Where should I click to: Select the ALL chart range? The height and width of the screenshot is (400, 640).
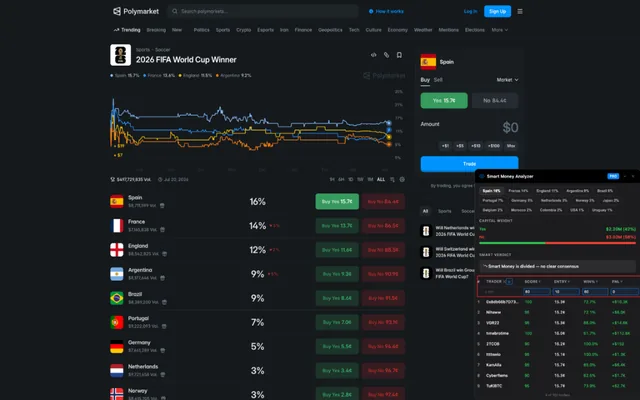coord(381,180)
